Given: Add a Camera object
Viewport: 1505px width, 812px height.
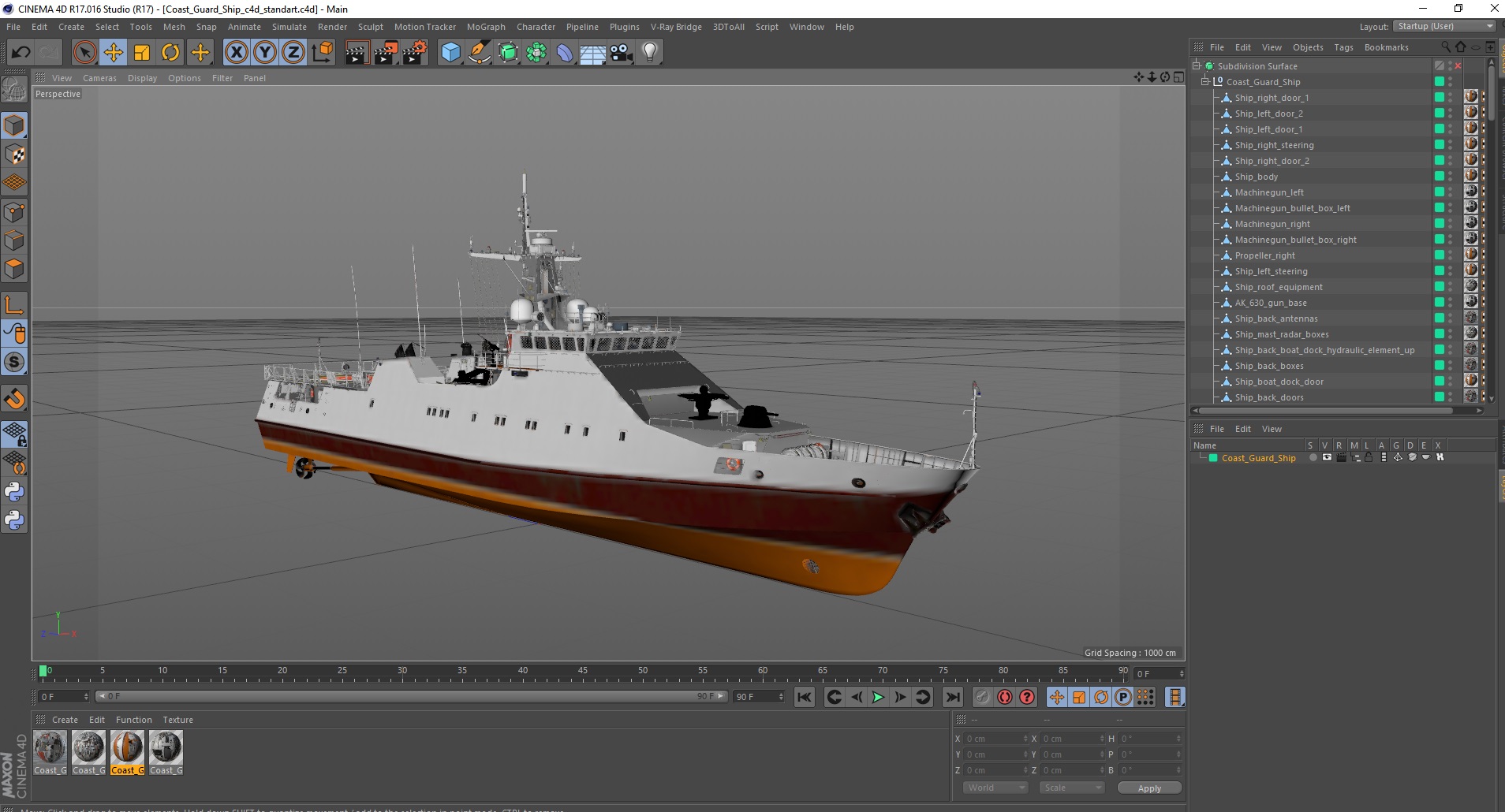Looking at the screenshot, I should (x=622, y=53).
